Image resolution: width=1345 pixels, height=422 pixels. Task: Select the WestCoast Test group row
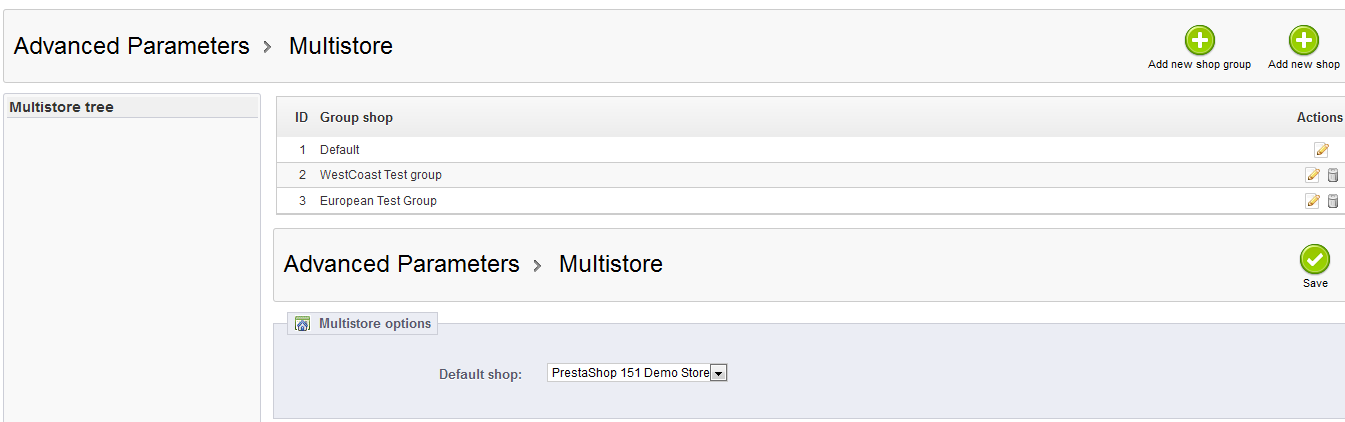(x=380, y=175)
